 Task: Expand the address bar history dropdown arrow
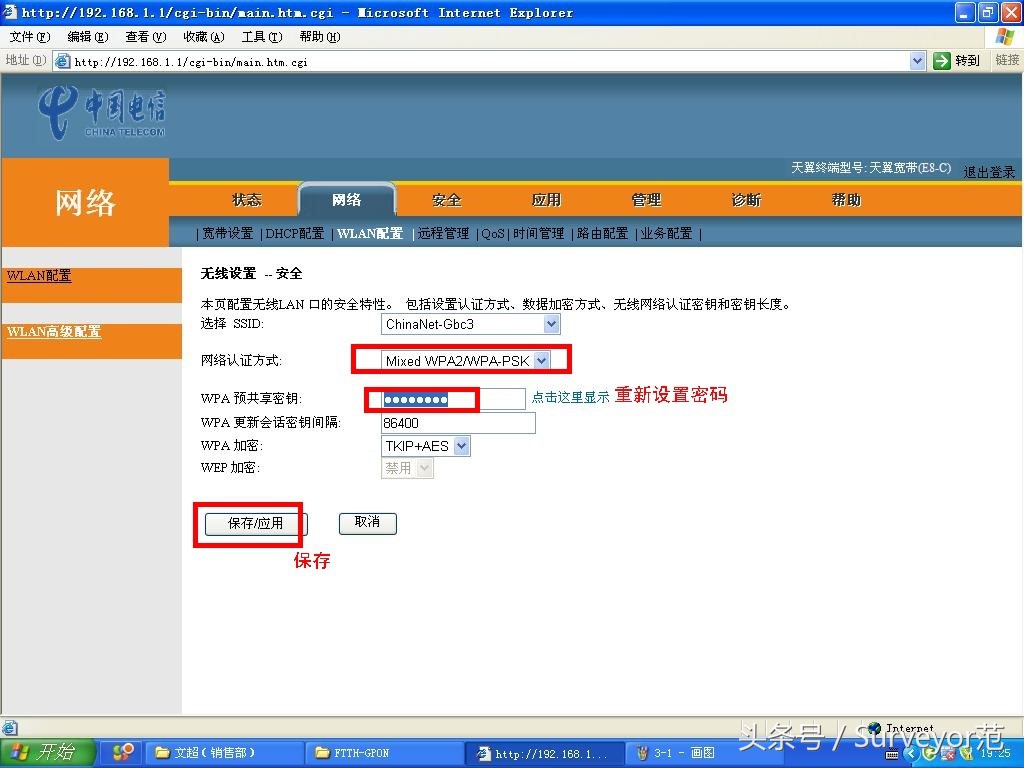pos(918,60)
